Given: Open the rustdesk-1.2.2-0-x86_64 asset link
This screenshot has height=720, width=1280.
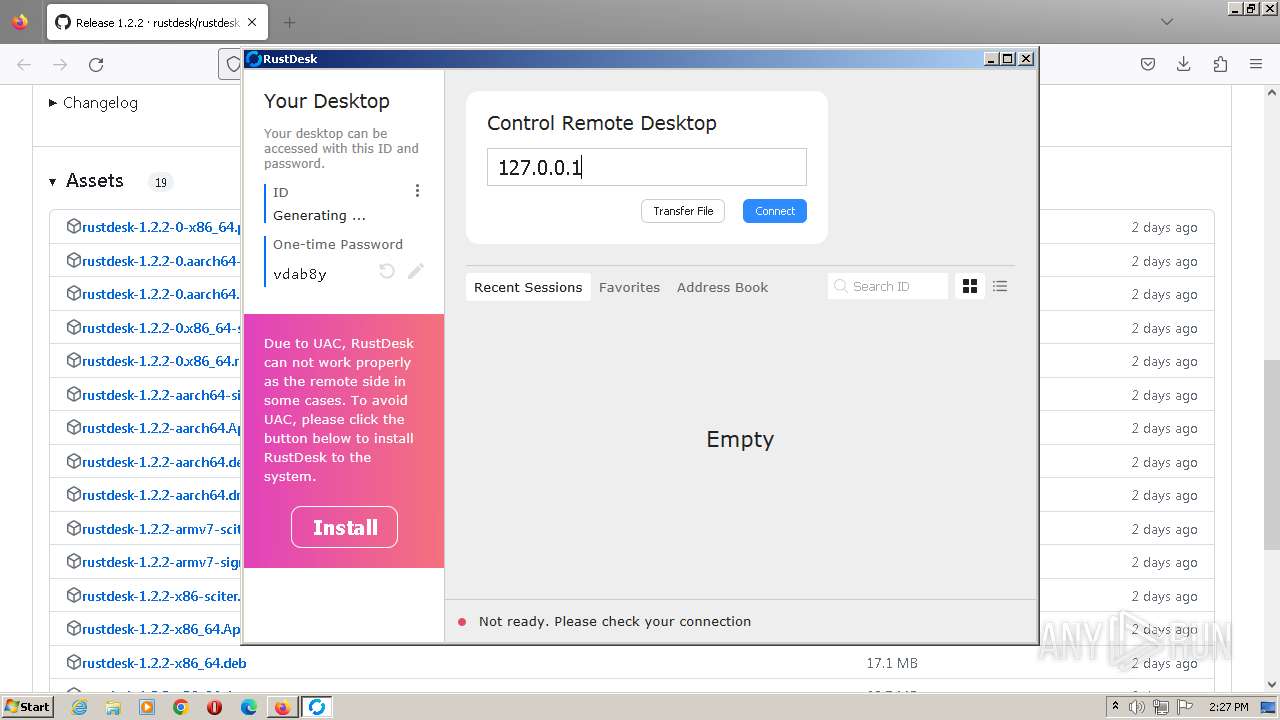Looking at the screenshot, I should point(161,227).
